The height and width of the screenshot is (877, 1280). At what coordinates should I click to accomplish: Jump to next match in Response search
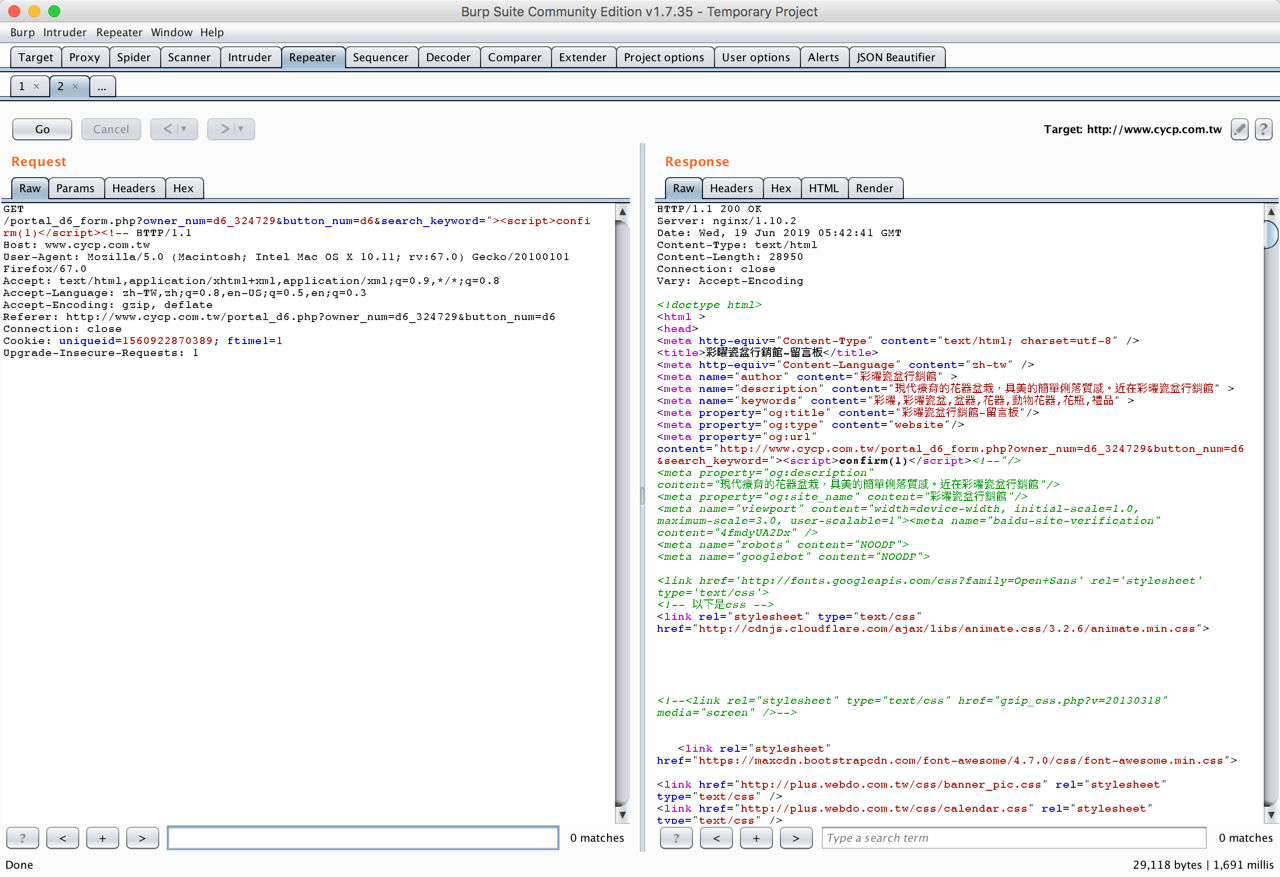pyautogui.click(x=796, y=838)
